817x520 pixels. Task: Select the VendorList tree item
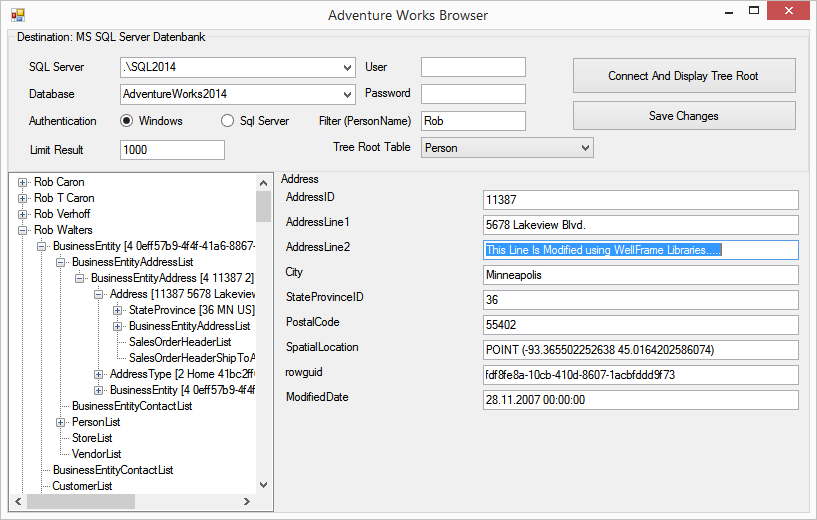pos(96,454)
